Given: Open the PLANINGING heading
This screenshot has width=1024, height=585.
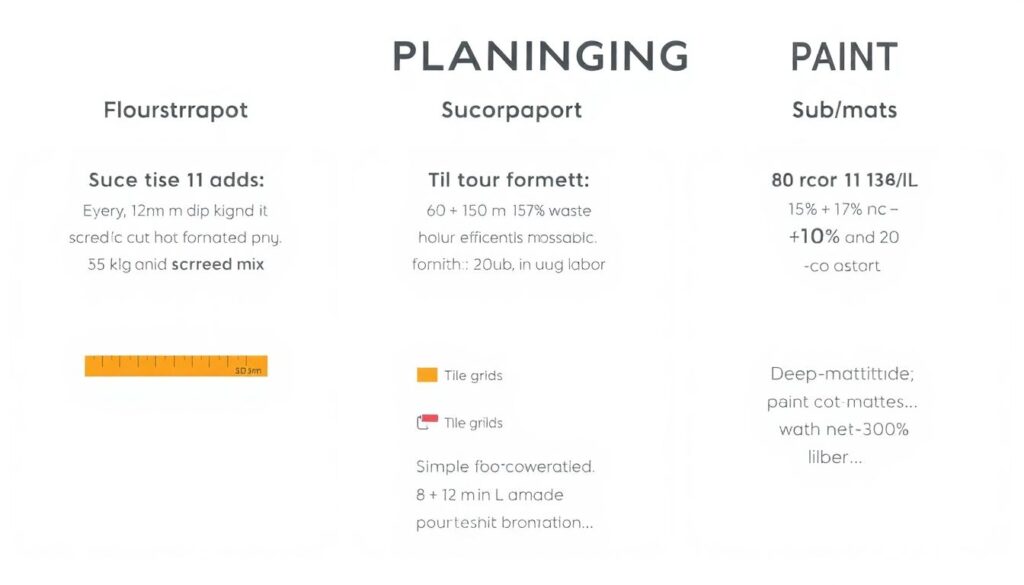Looking at the screenshot, I should (540, 57).
